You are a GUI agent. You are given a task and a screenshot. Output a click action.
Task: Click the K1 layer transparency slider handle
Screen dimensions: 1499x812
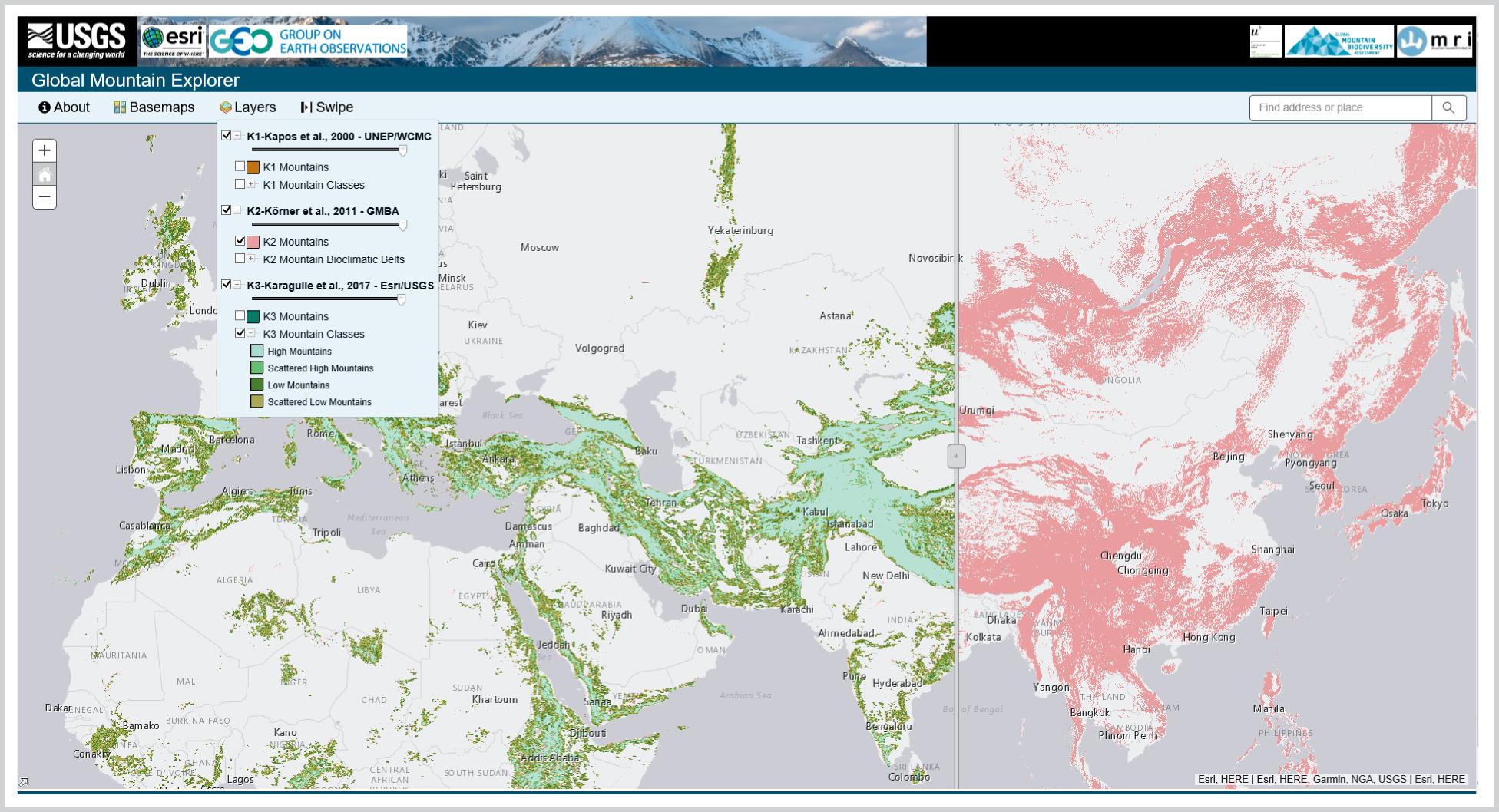click(x=402, y=150)
